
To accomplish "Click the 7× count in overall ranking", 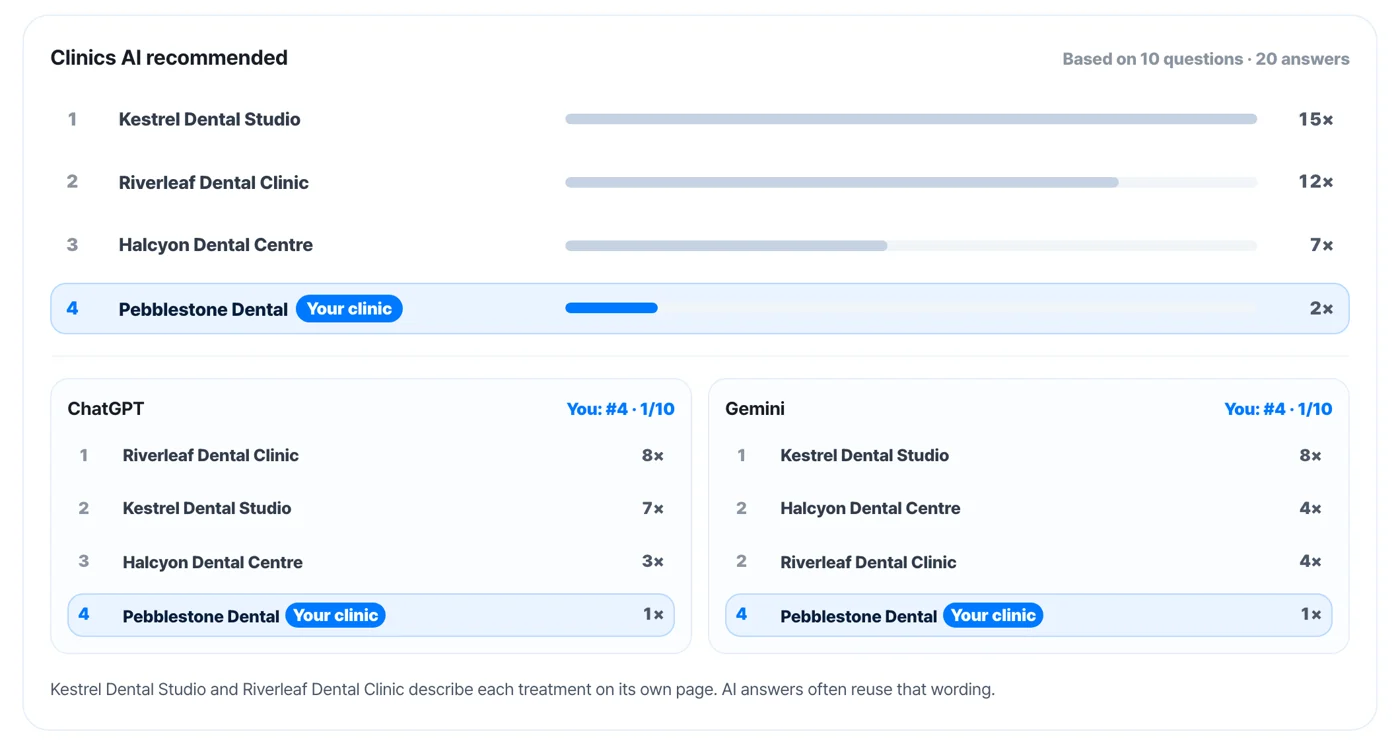I will 1321,245.
